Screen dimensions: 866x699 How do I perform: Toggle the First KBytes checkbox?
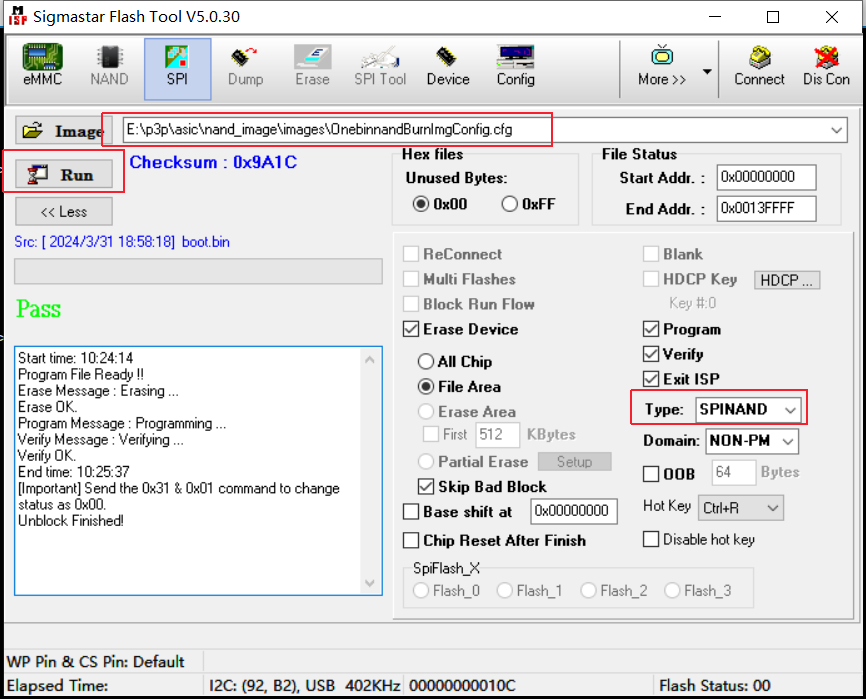click(x=431, y=434)
